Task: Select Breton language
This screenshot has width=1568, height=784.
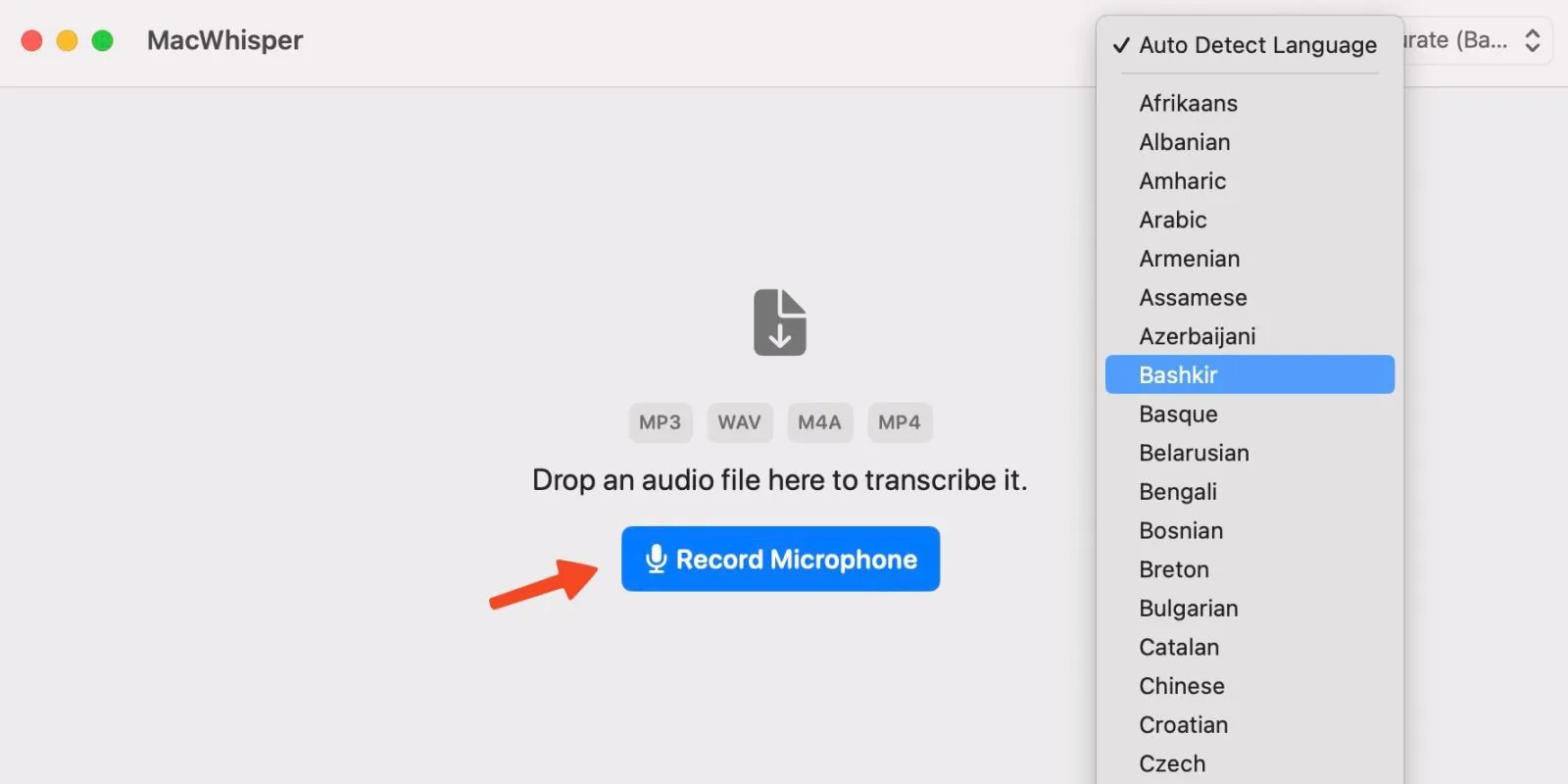Action: point(1249,569)
